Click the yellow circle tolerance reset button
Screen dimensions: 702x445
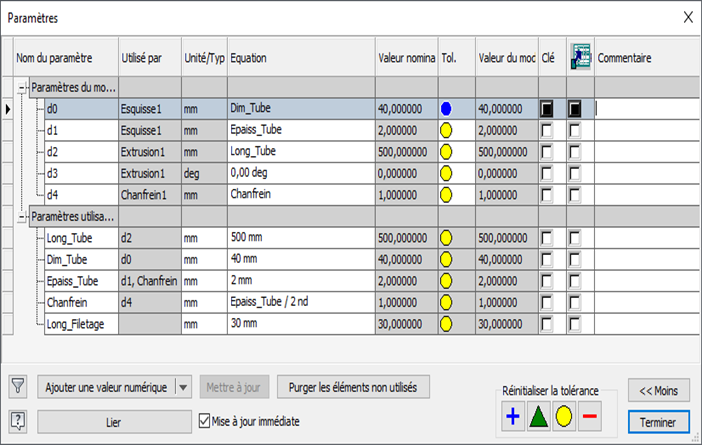coord(564,416)
